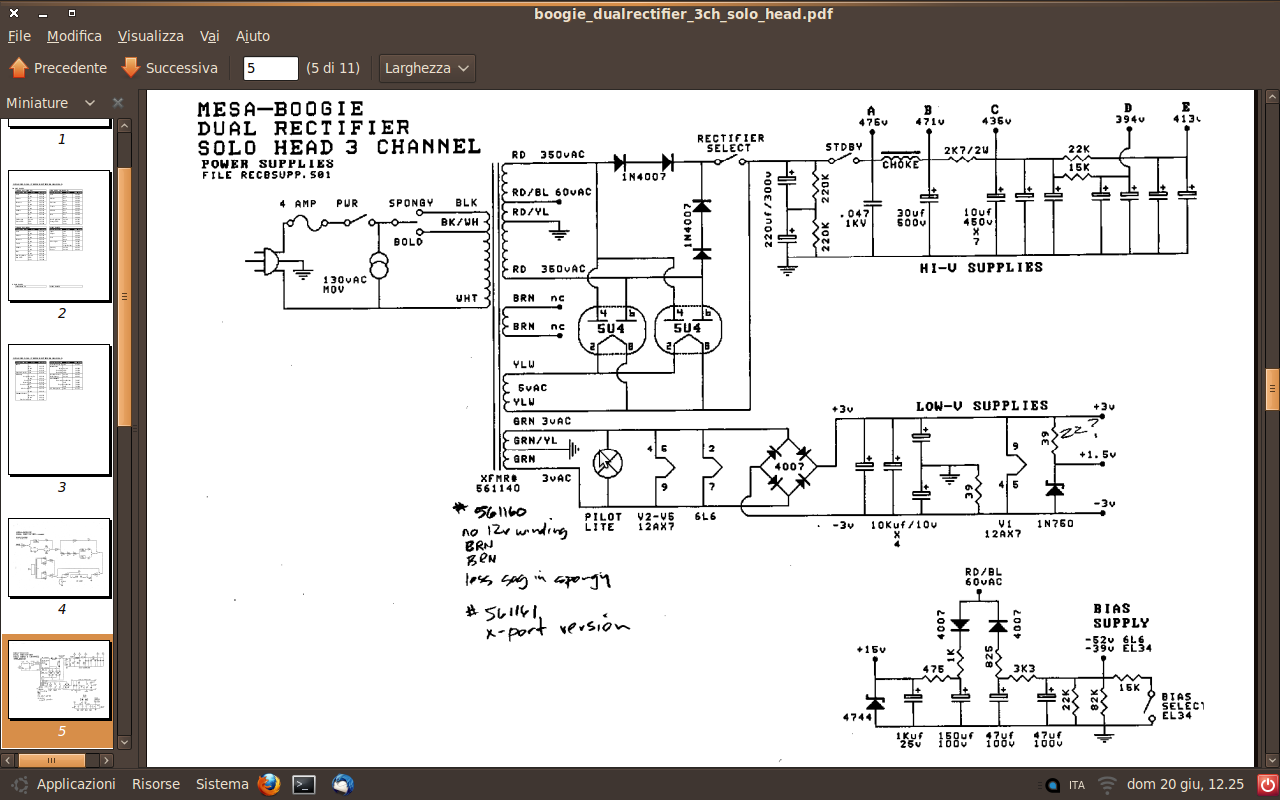The width and height of the screenshot is (1280, 800).
Task: Open the Modifica menu
Action: (74, 36)
